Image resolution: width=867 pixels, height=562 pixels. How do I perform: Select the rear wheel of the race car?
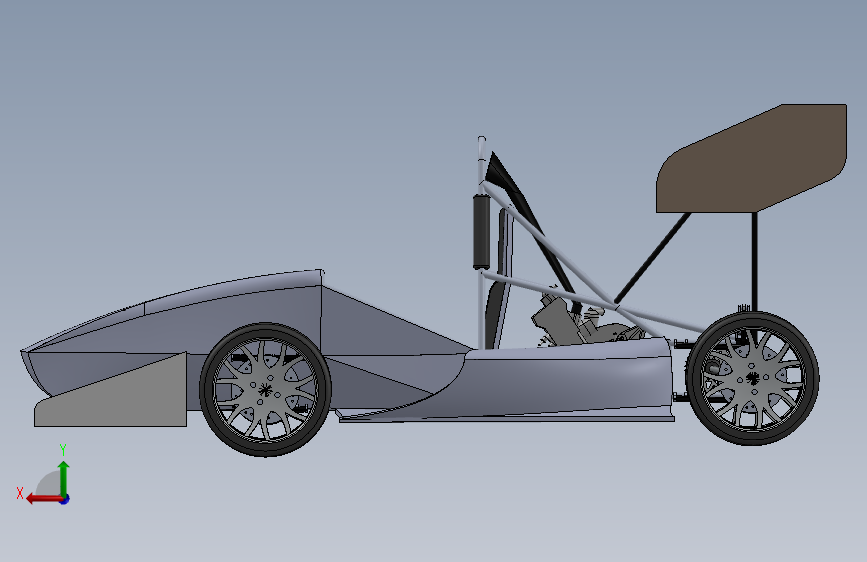click(x=753, y=378)
